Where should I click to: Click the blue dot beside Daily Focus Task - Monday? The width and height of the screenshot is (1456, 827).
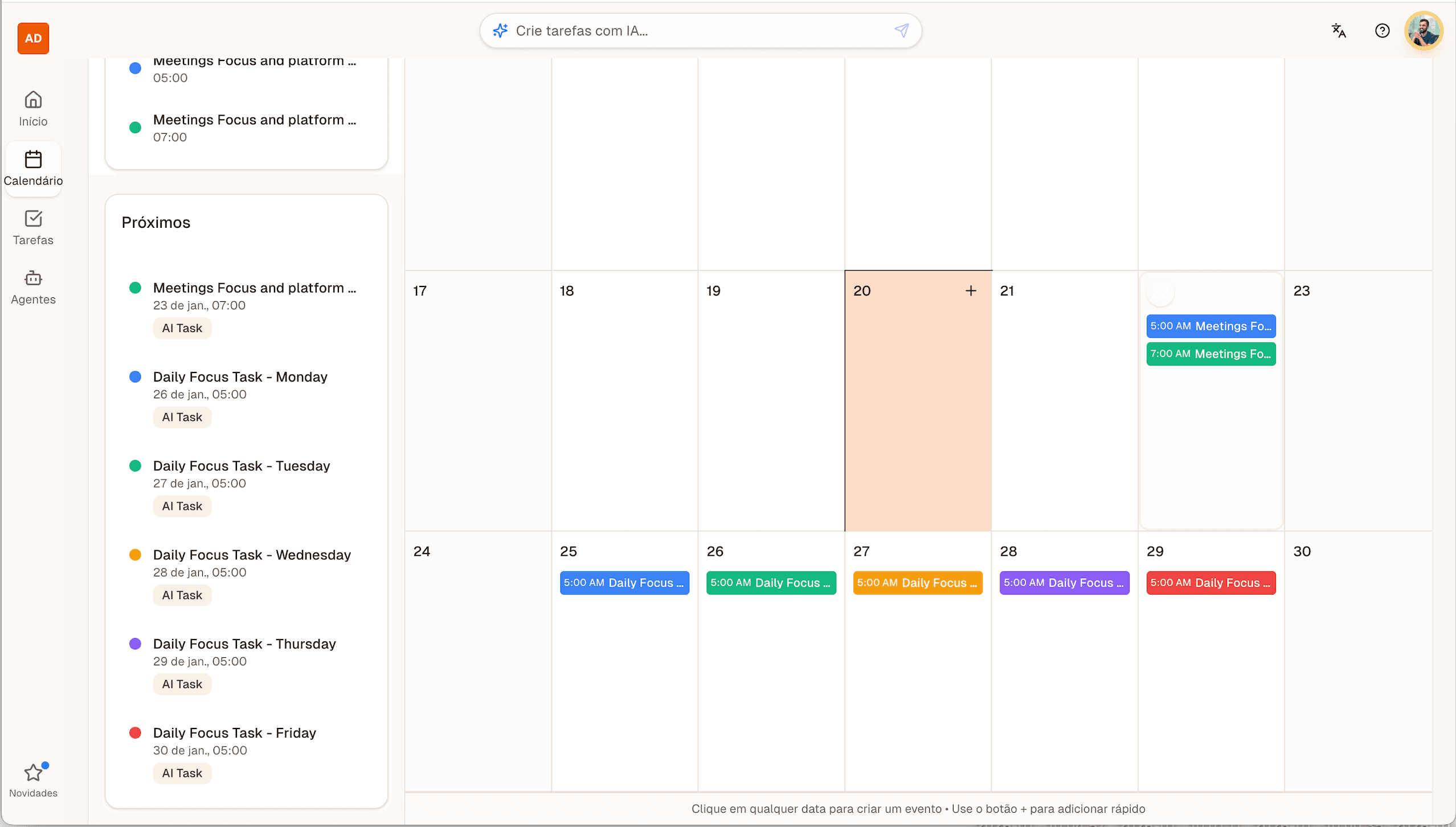click(x=135, y=376)
